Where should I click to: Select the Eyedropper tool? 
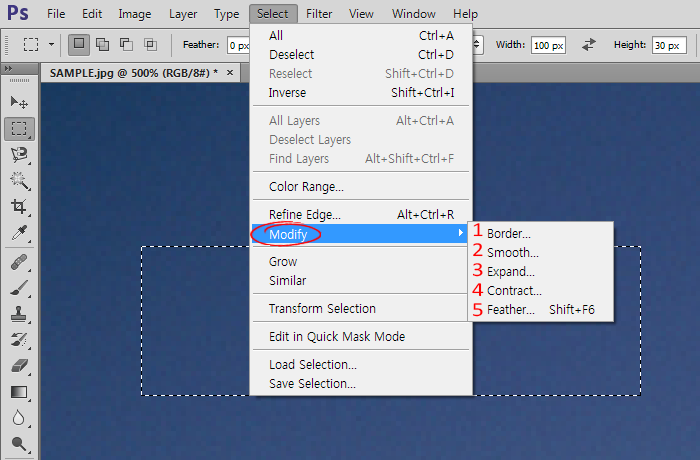coord(19,233)
